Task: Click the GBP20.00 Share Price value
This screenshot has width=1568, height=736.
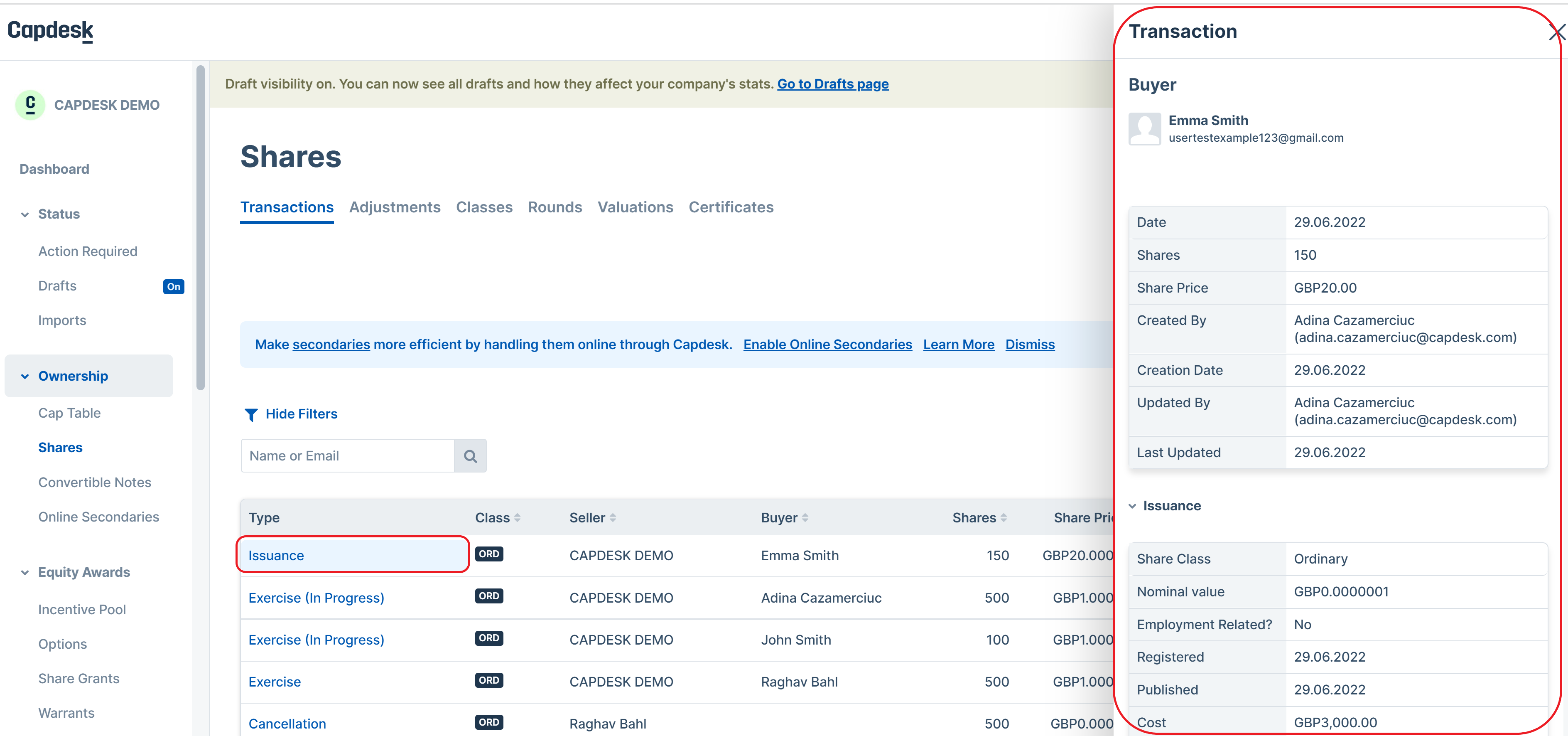Action: [1325, 288]
